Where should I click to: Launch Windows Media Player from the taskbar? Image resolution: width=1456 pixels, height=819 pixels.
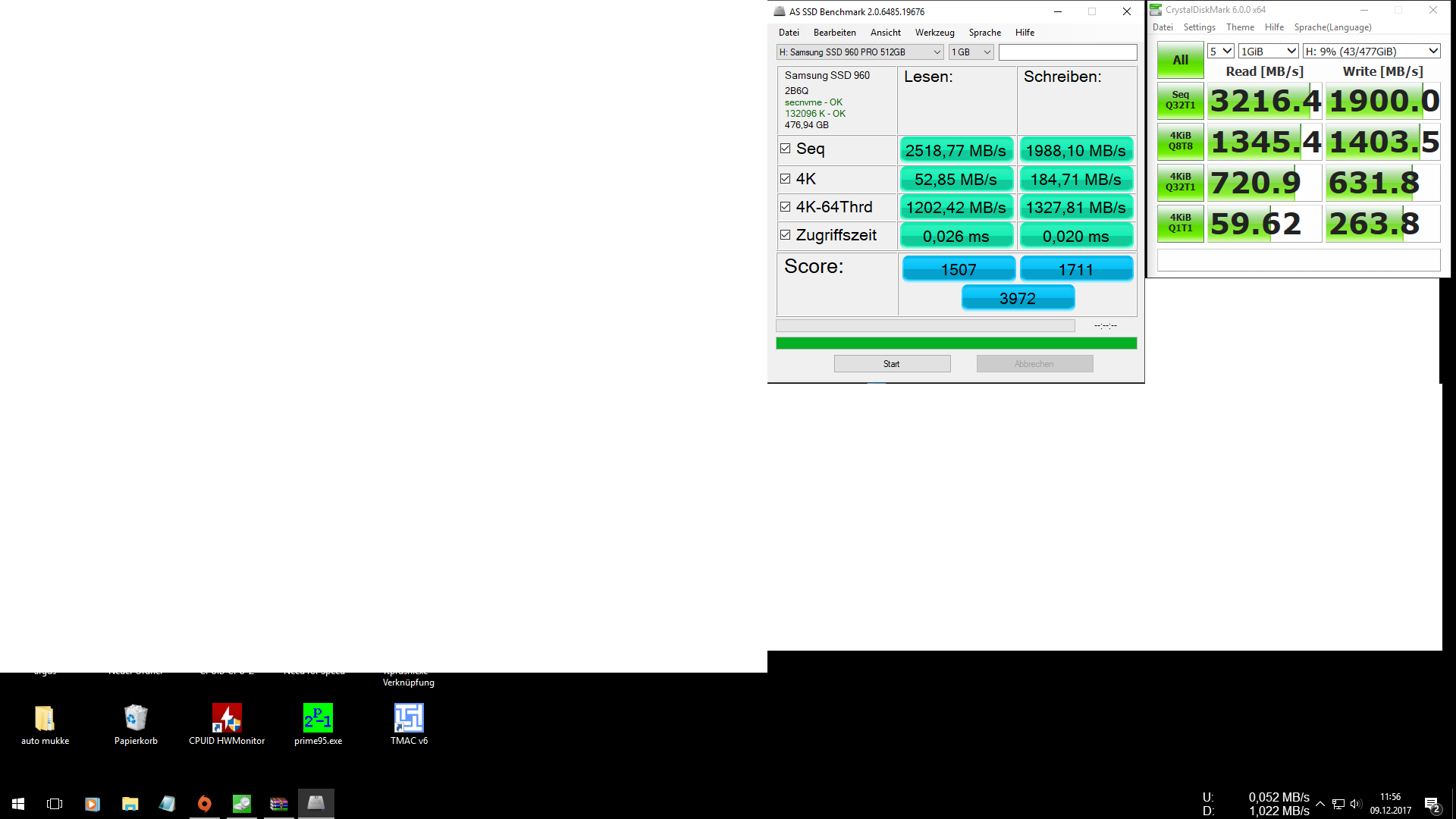93,804
